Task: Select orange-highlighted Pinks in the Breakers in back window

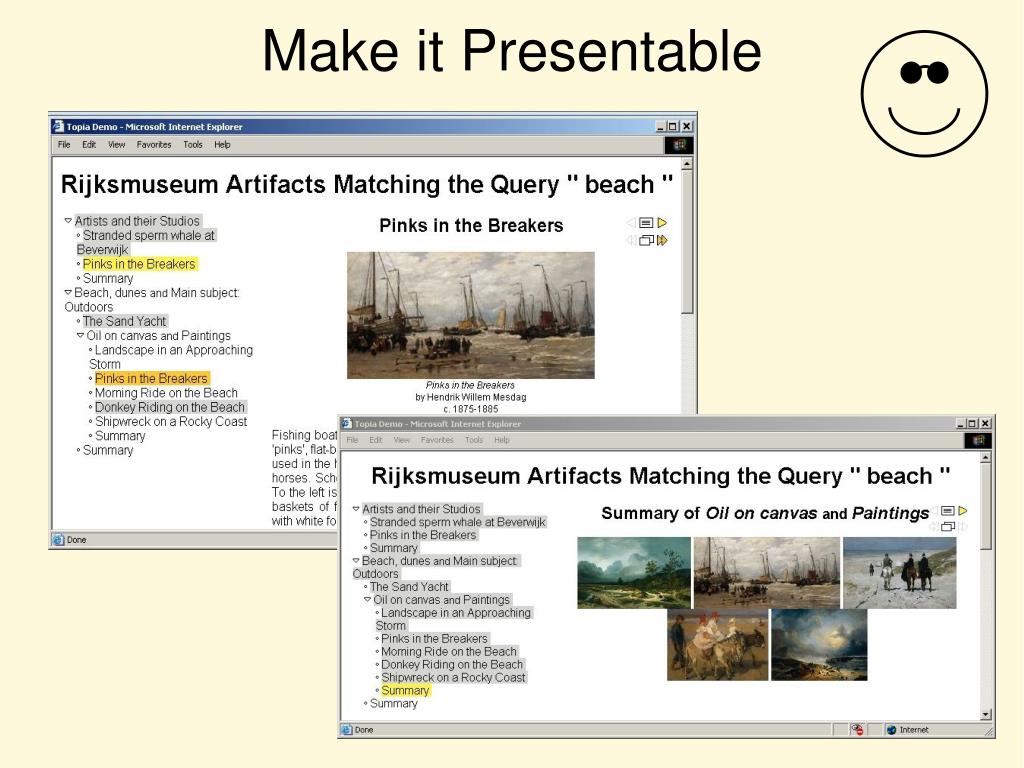Action: 152,379
